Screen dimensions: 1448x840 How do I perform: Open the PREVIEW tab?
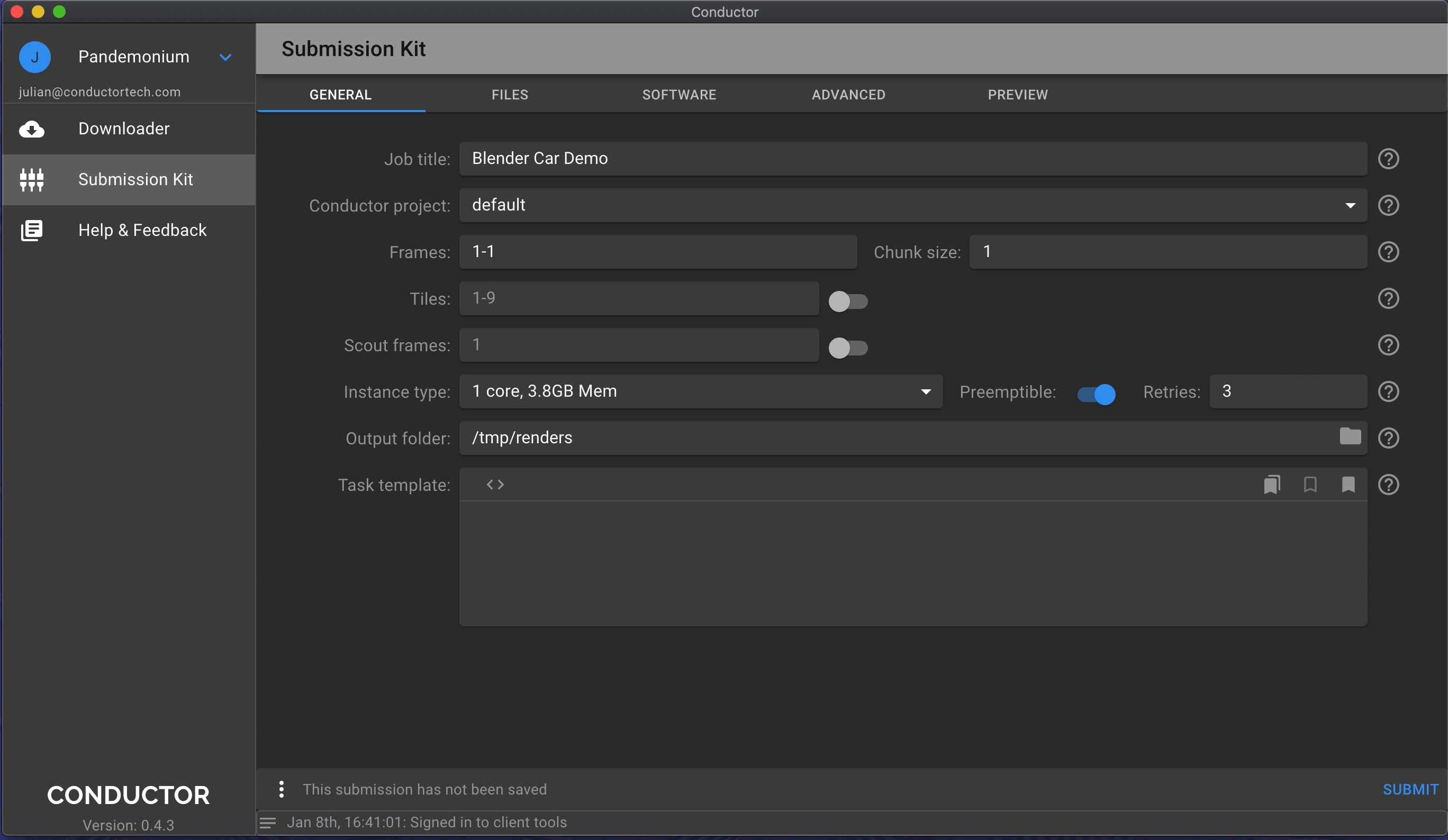pos(1017,95)
